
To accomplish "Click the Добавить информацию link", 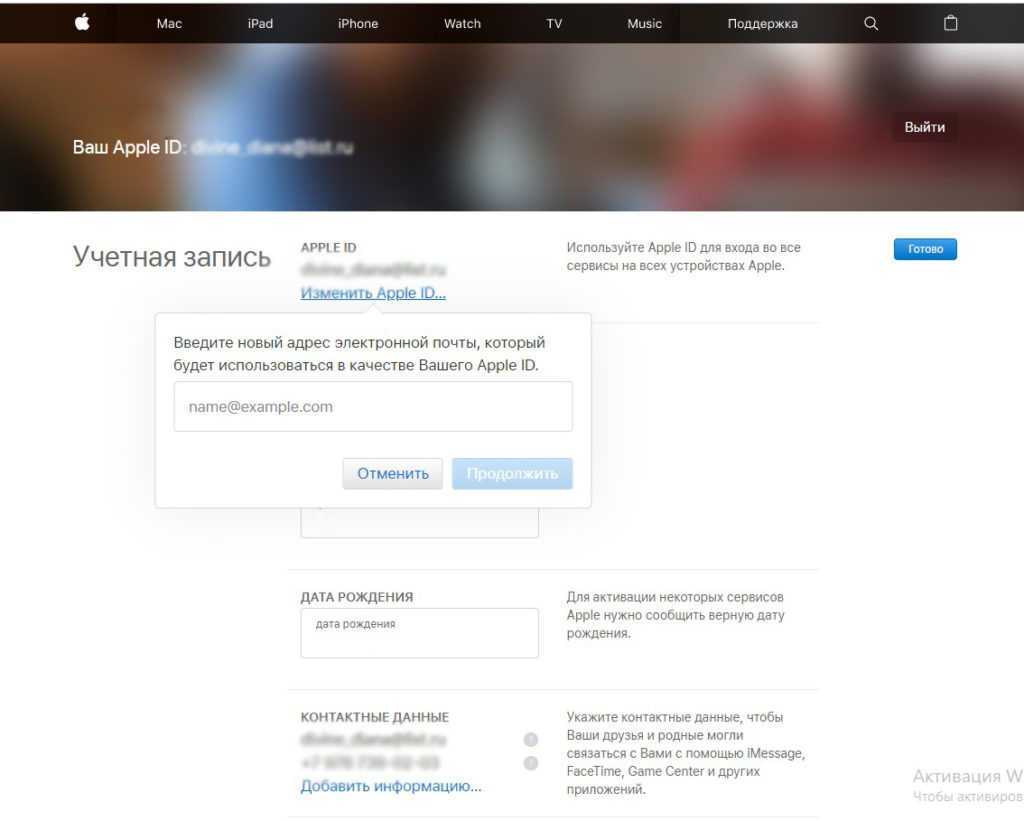I will (x=391, y=786).
